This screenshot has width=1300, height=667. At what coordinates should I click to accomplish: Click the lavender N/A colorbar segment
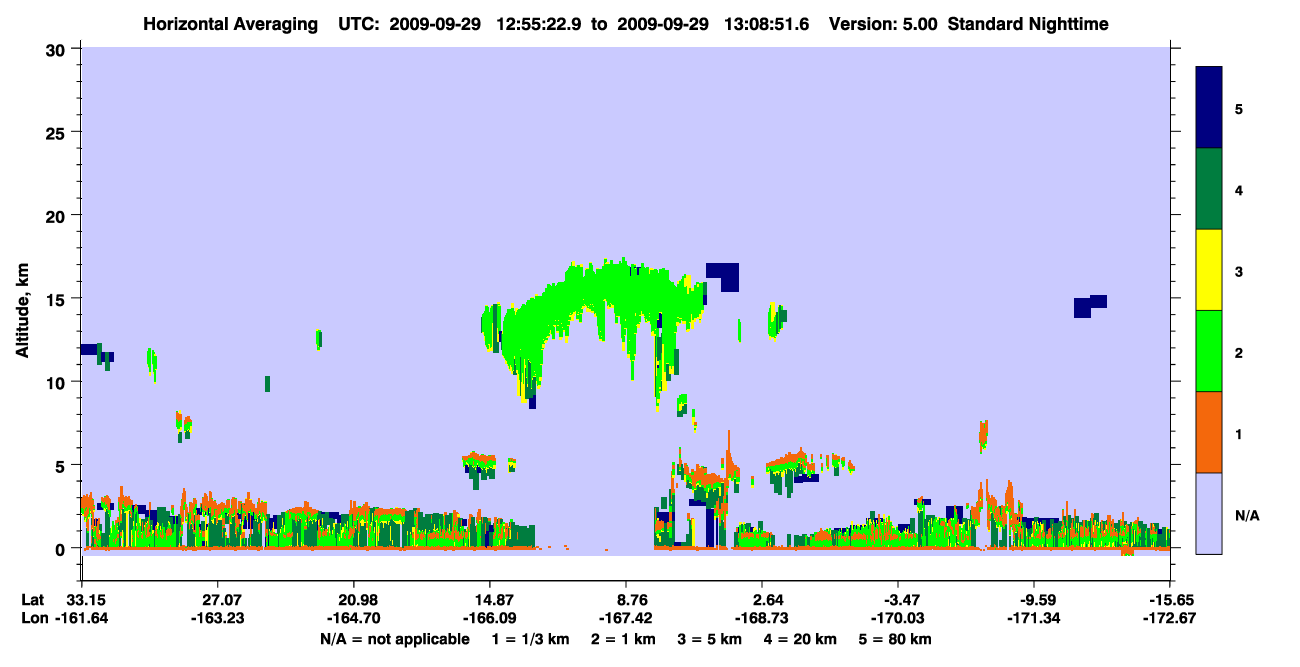1209,513
